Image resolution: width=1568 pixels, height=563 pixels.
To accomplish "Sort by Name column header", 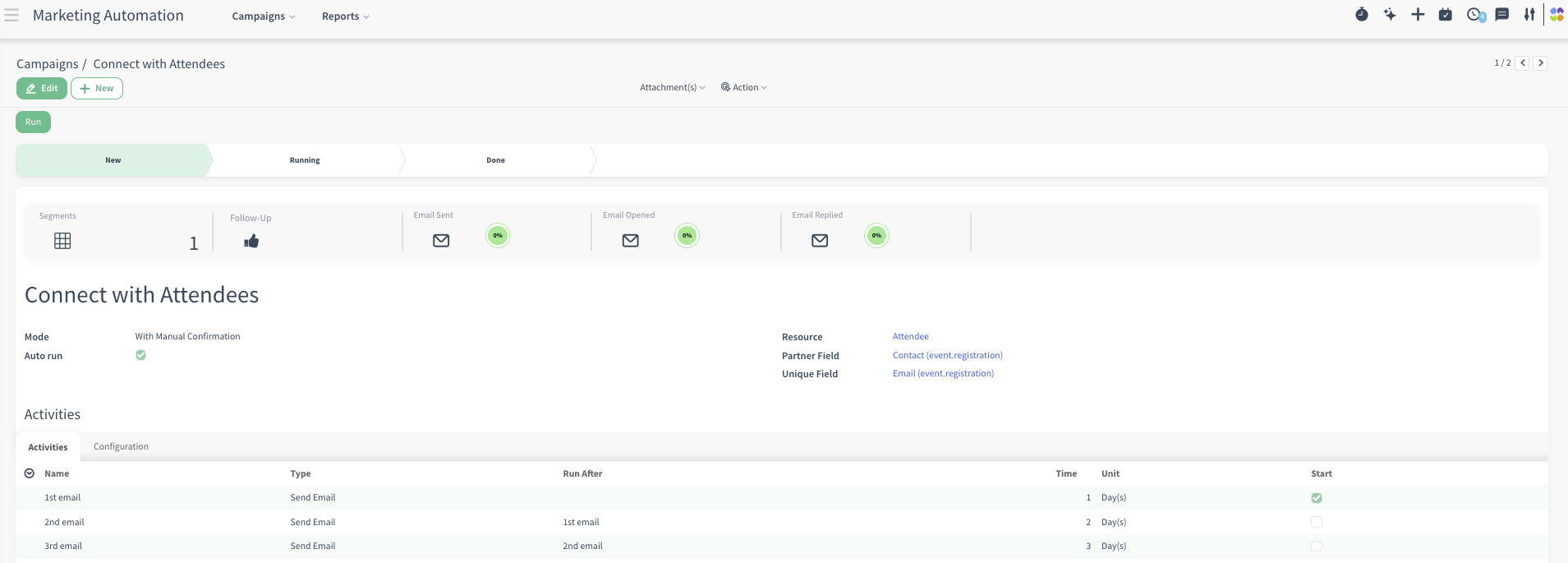I will 57,473.
